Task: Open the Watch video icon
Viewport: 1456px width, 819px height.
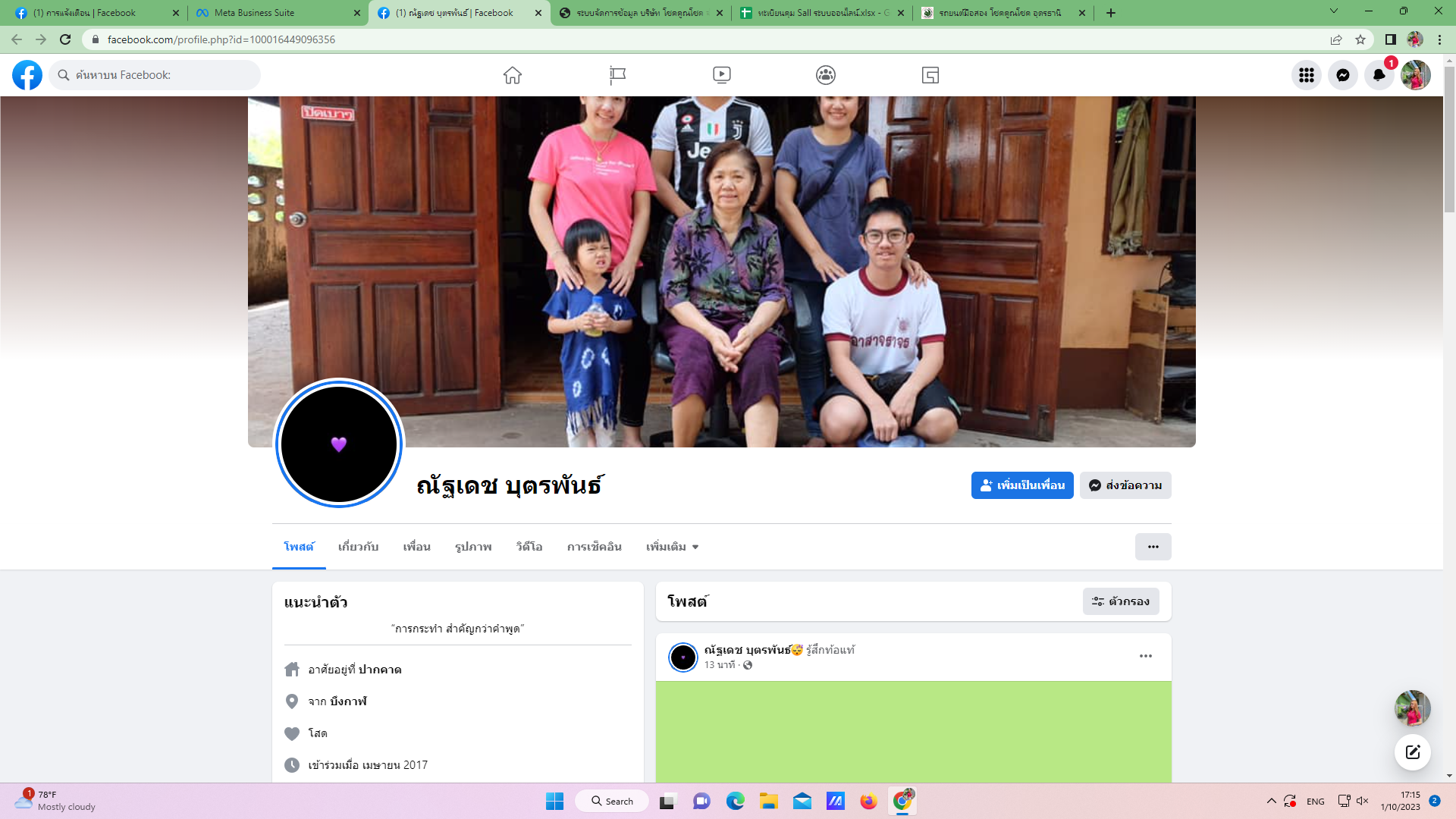Action: 722,75
